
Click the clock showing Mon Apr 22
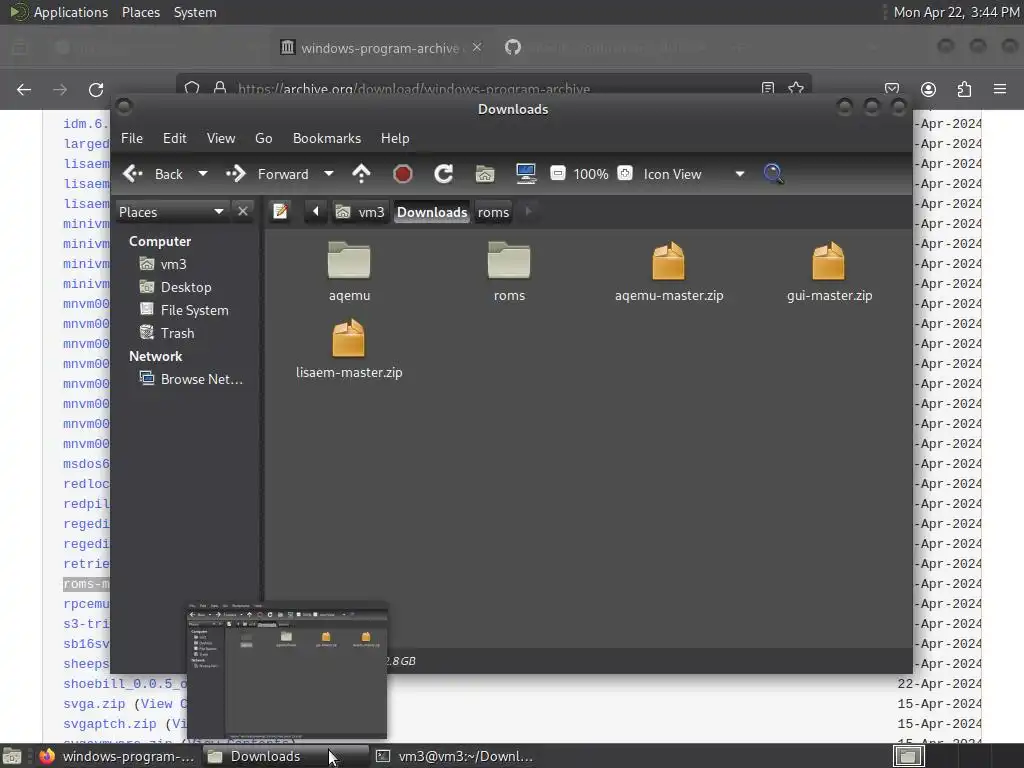955,12
